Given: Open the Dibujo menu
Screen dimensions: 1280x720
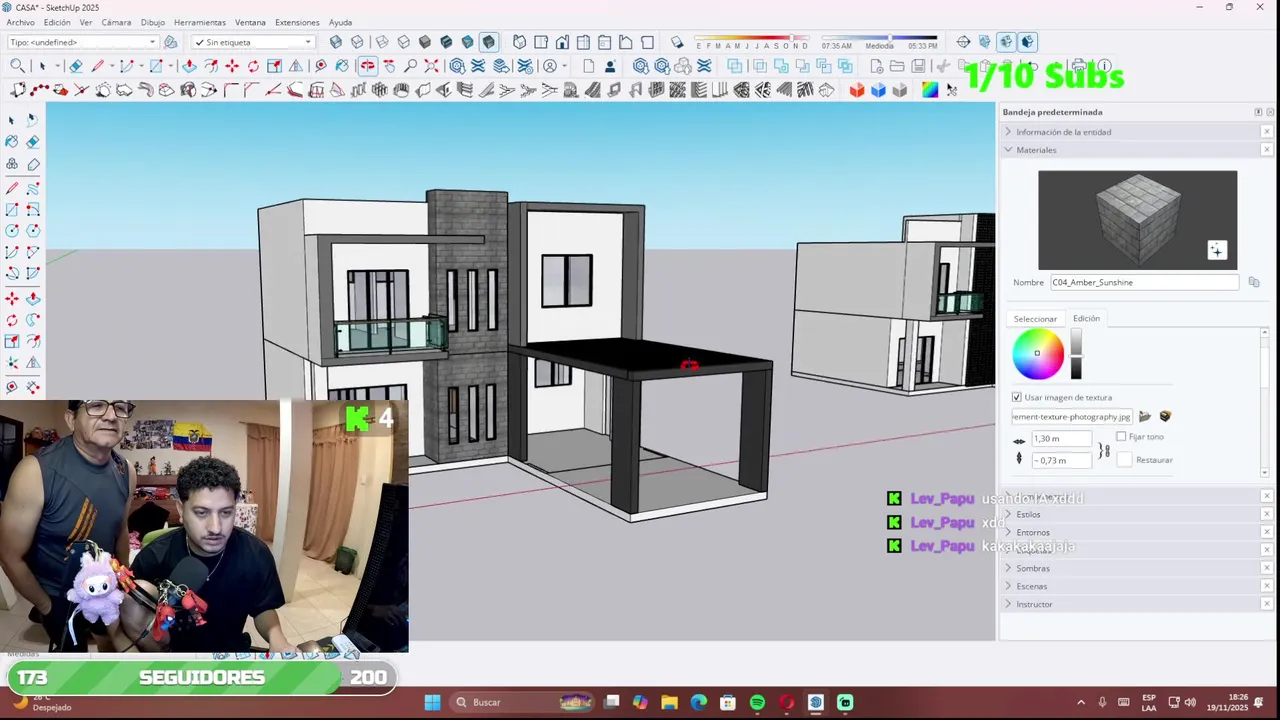Looking at the screenshot, I should point(153,22).
